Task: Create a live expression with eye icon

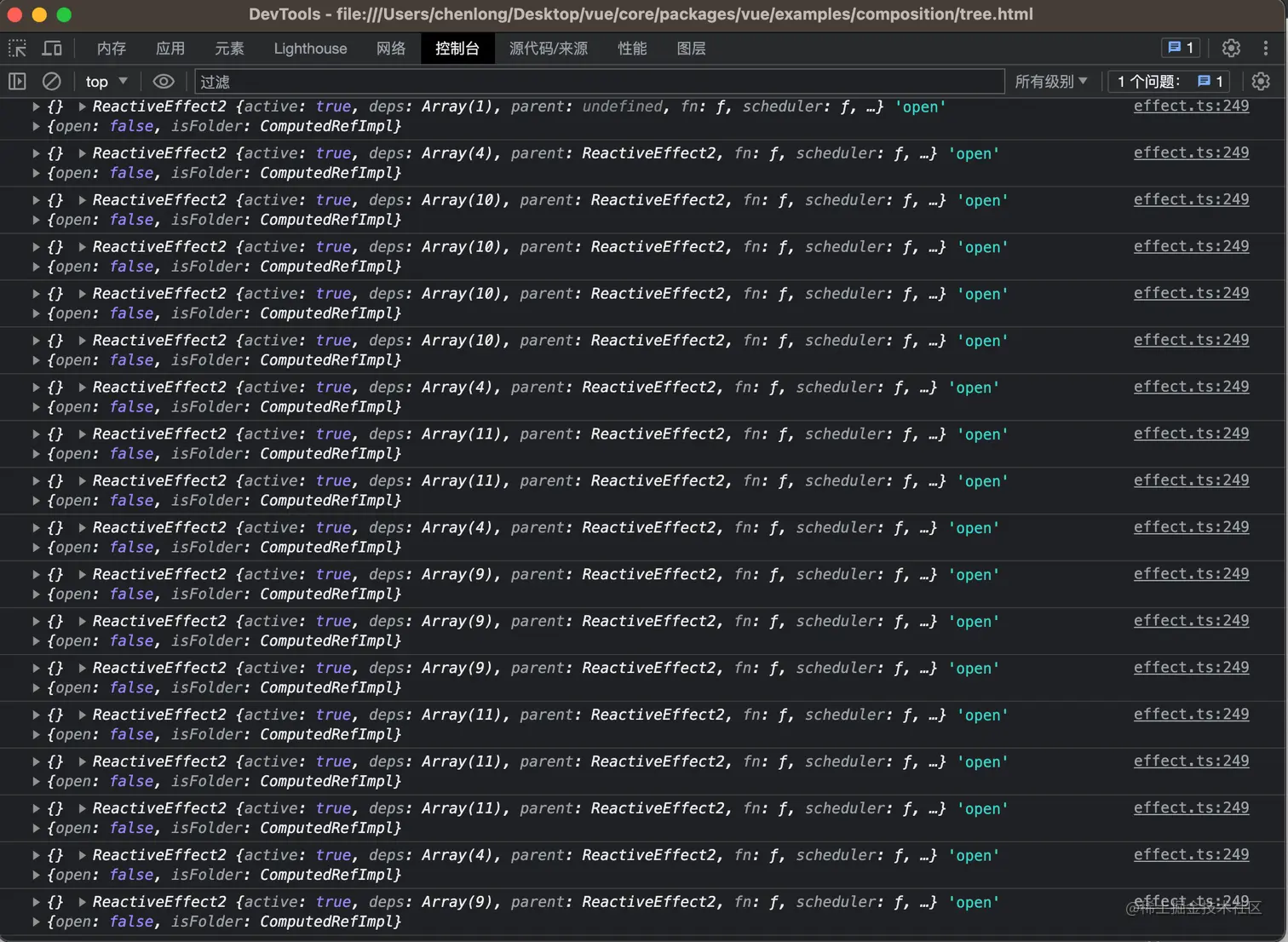Action: coord(164,82)
